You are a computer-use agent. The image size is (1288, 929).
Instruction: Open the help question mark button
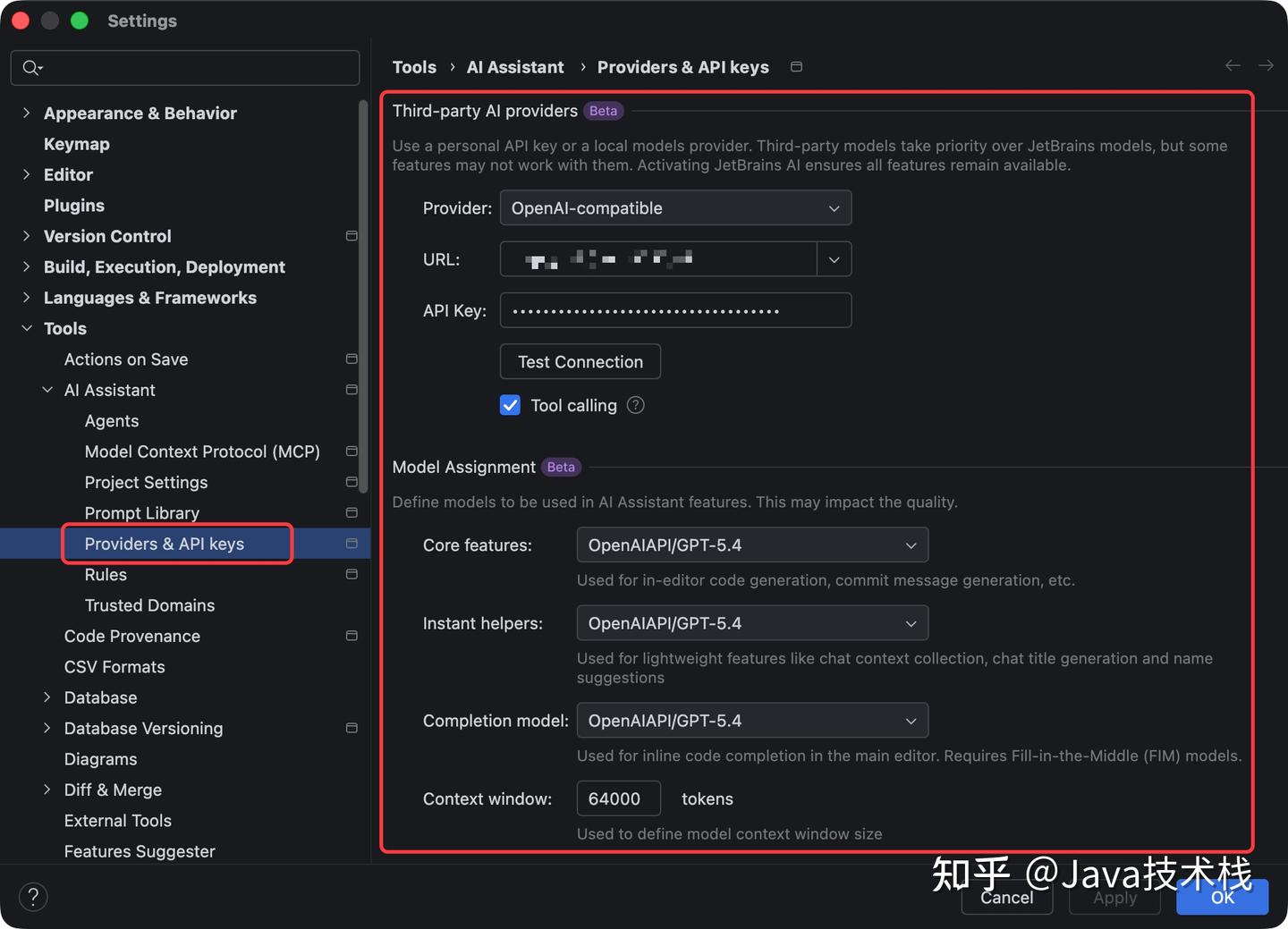coord(33,897)
